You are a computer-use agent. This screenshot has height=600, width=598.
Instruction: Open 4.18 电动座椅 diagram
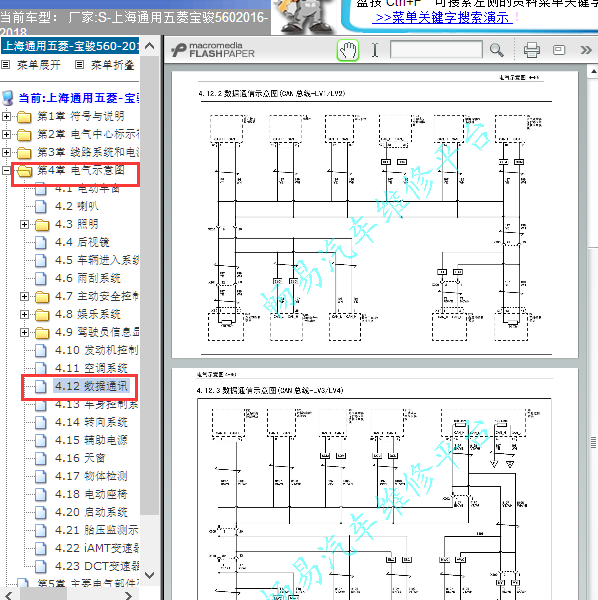click(x=91, y=494)
